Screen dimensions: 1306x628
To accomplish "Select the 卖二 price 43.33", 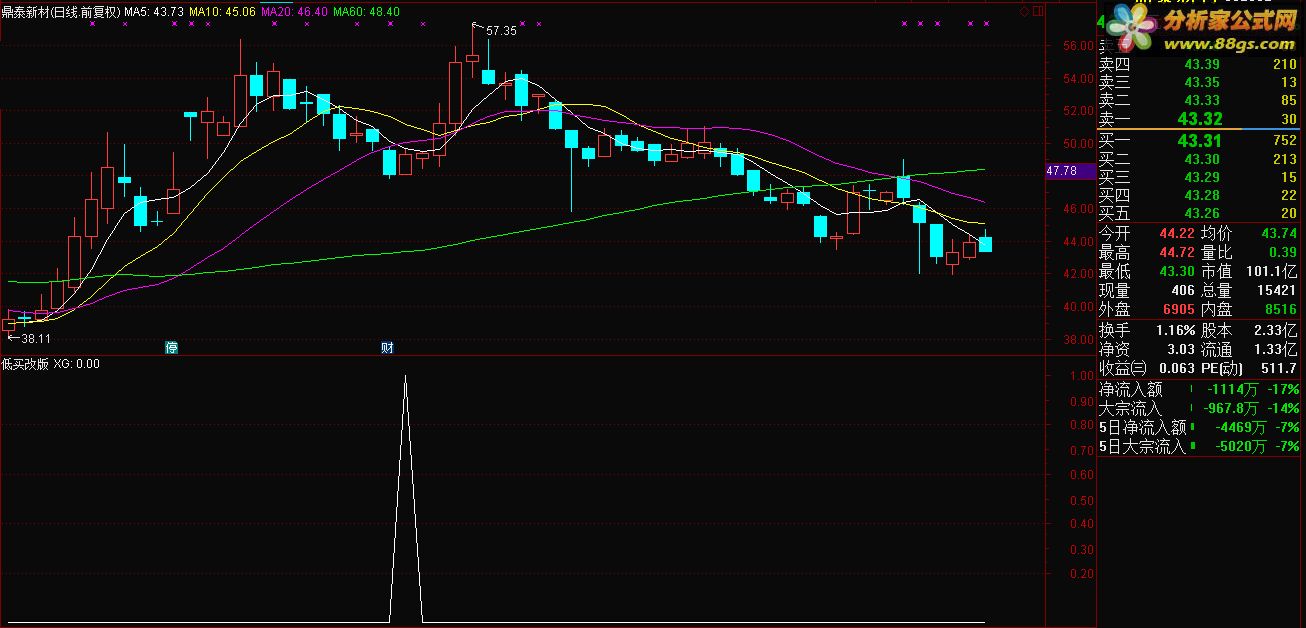I will [x=1202, y=101].
